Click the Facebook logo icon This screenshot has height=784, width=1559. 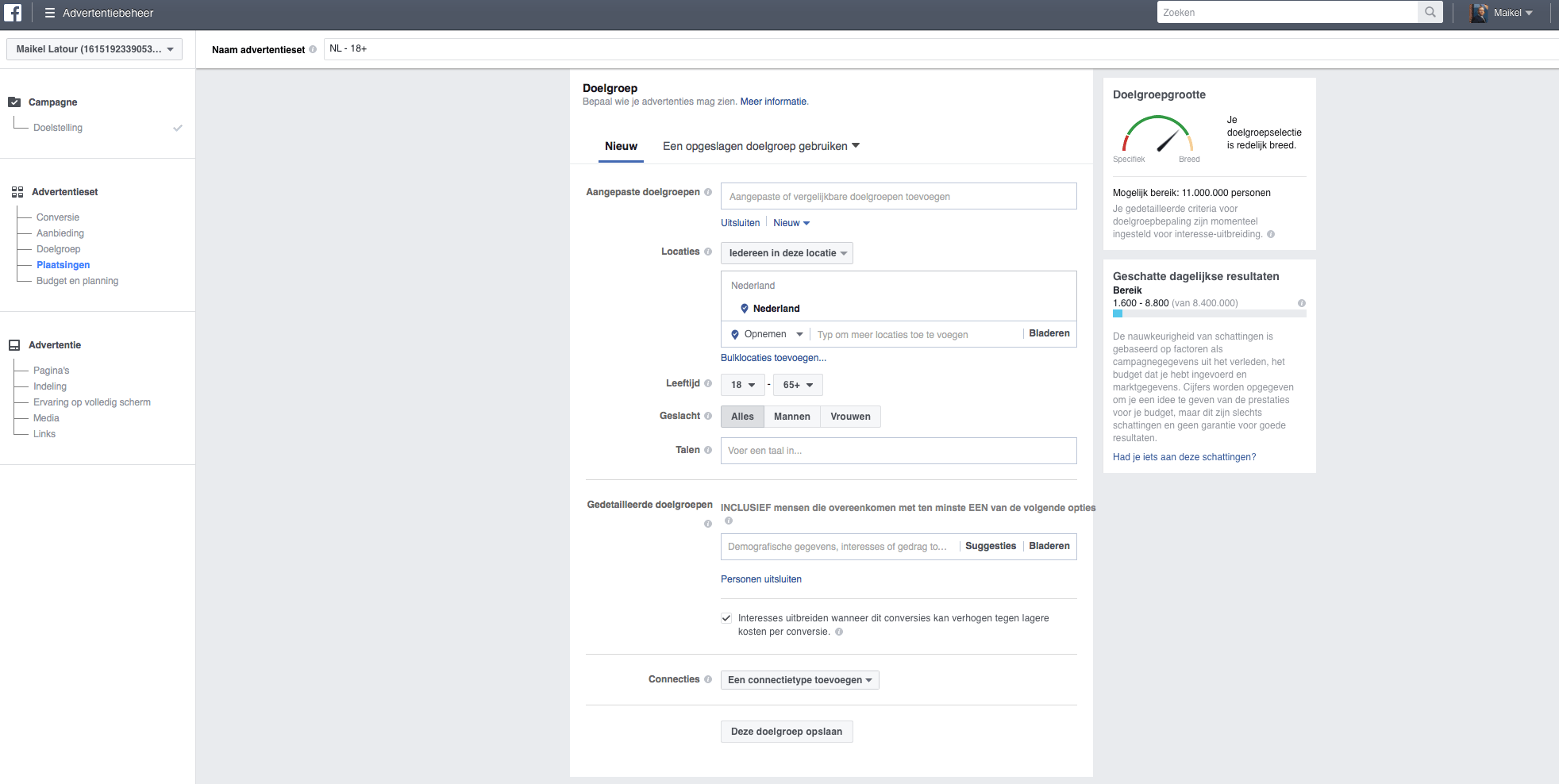[13, 13]
